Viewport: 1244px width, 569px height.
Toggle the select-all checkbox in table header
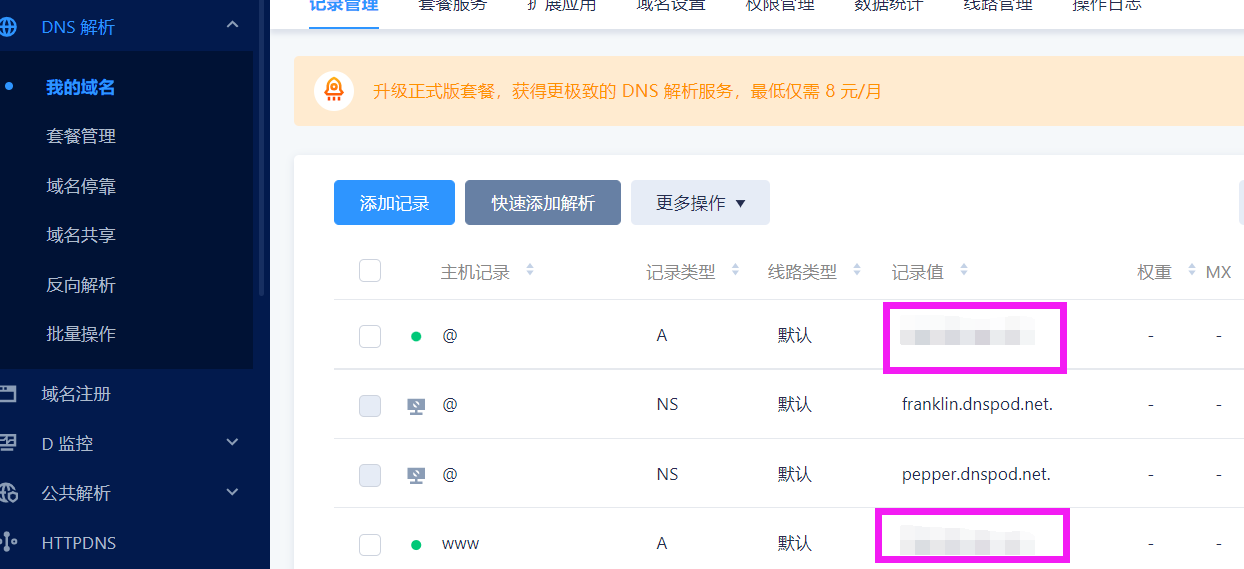click(370, 271)
